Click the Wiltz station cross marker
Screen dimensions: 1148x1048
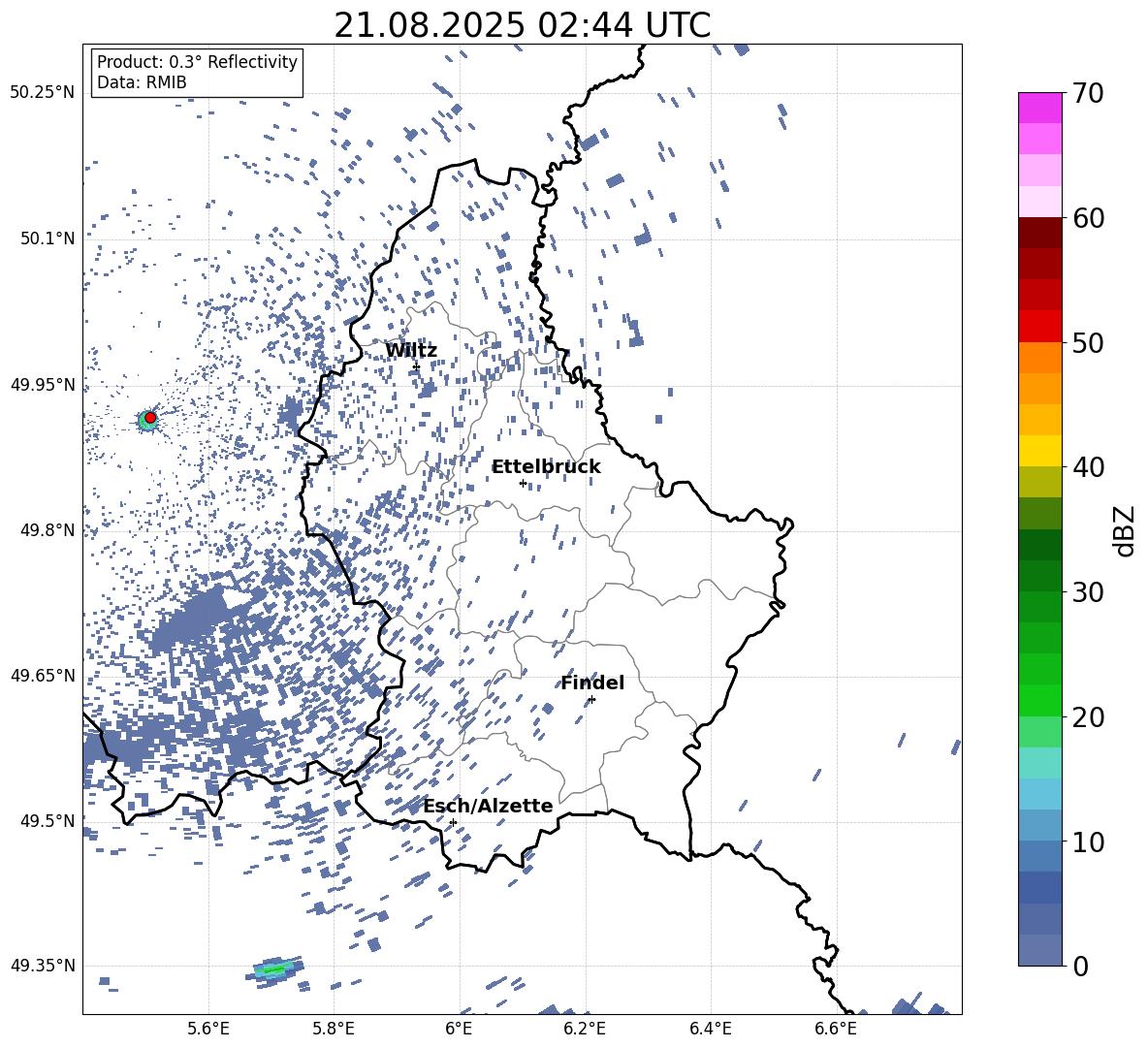point(417,366)
